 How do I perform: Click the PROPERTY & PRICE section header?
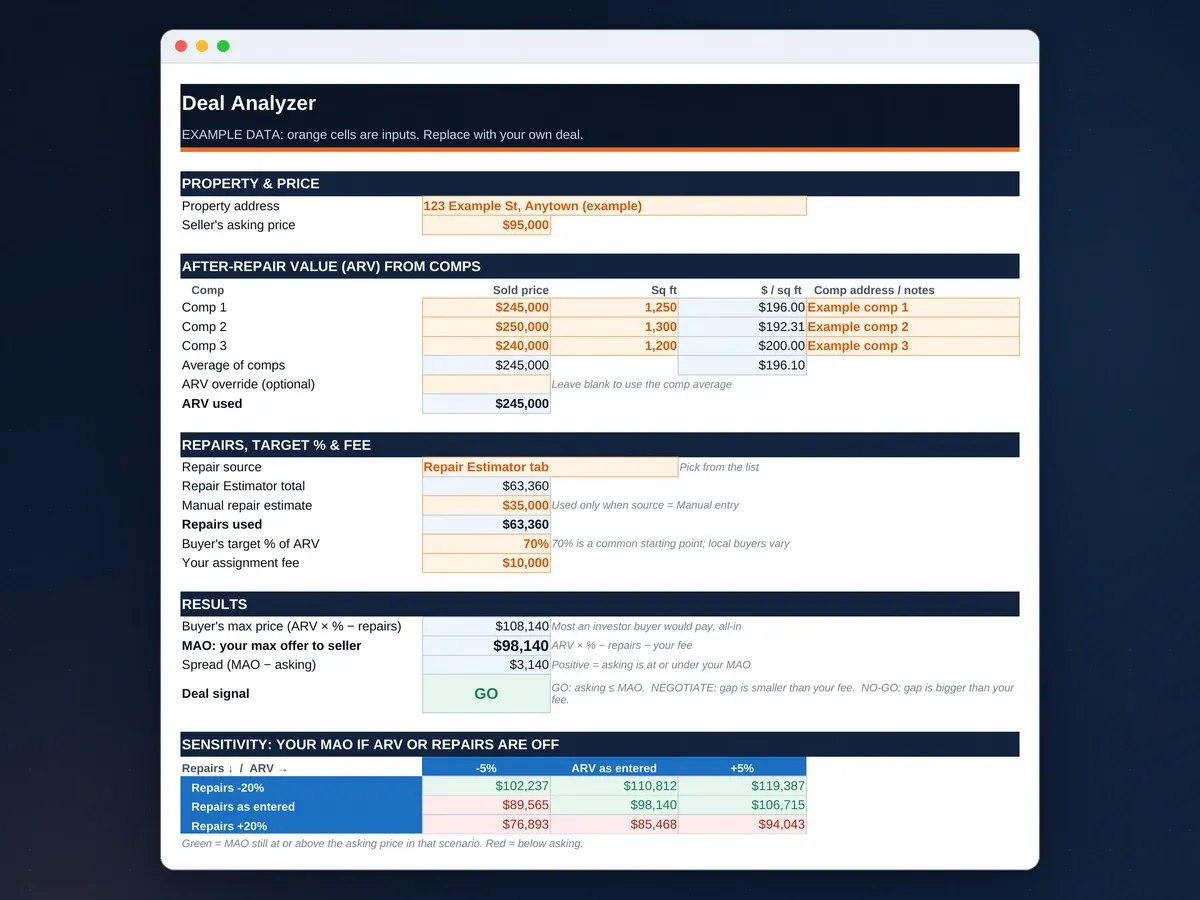tap(600, 184)
